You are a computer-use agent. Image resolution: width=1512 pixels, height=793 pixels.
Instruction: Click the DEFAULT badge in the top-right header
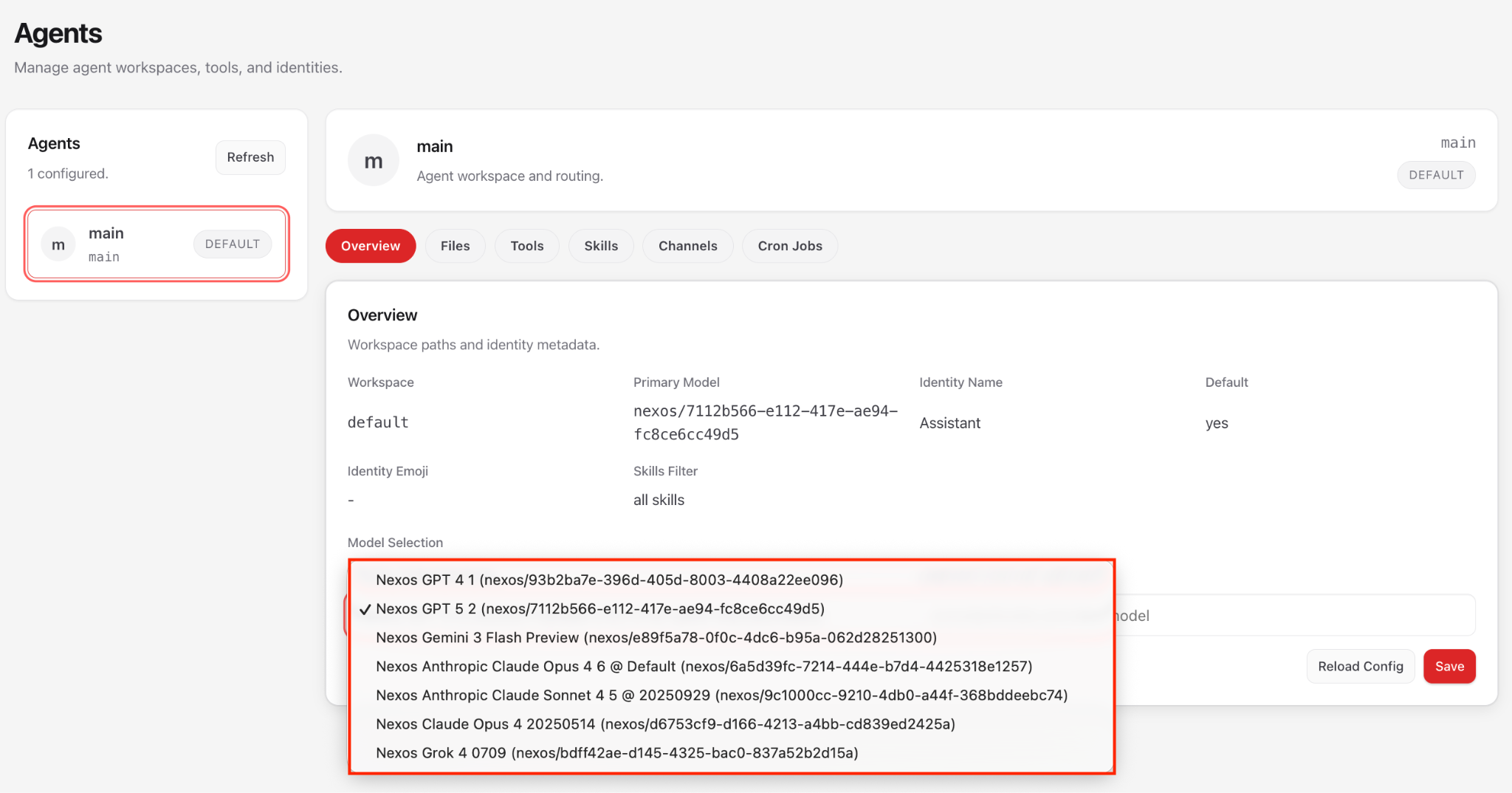pyautogui.click(x=1434, y=175)
